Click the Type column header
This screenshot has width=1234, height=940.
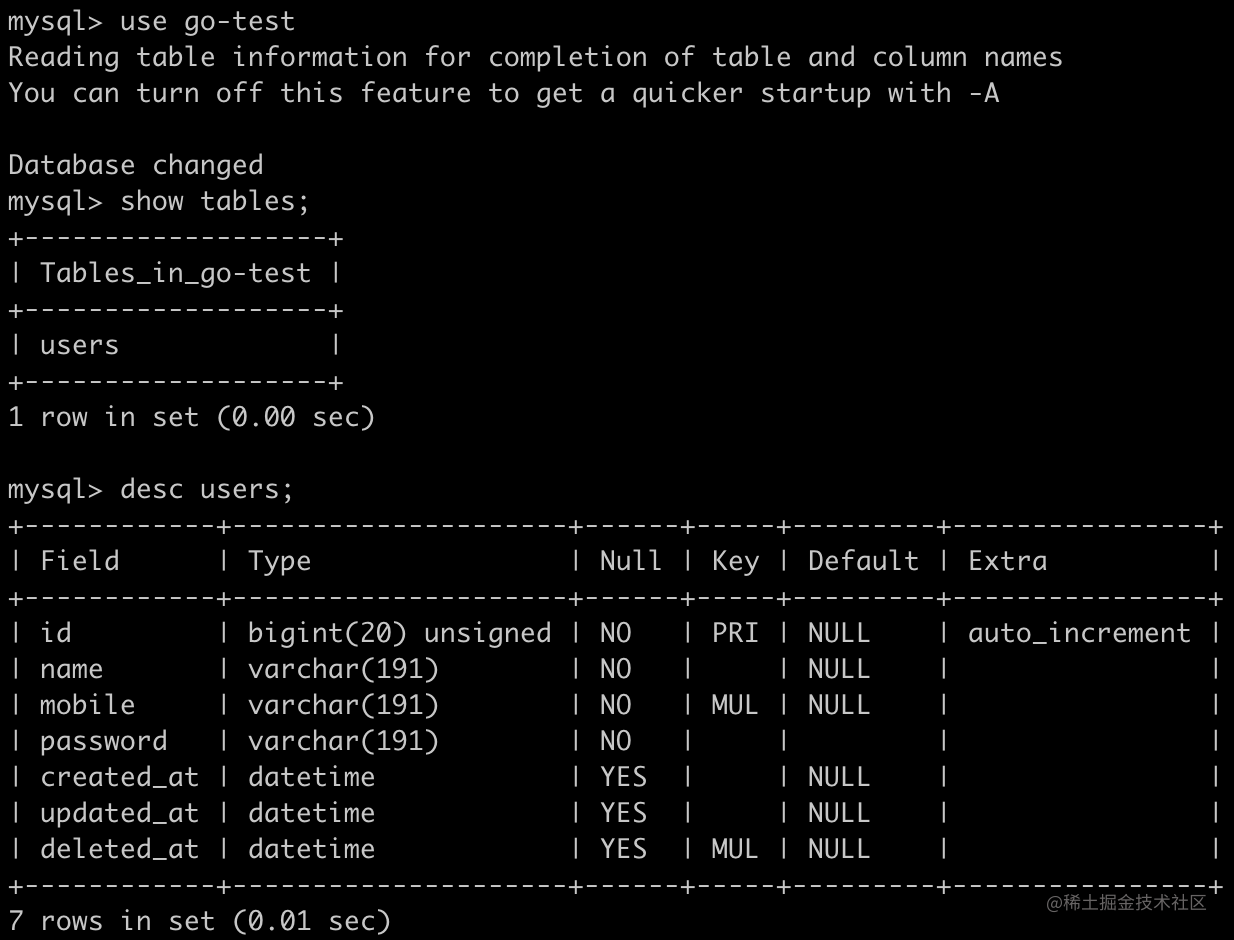tap(279, 561)
